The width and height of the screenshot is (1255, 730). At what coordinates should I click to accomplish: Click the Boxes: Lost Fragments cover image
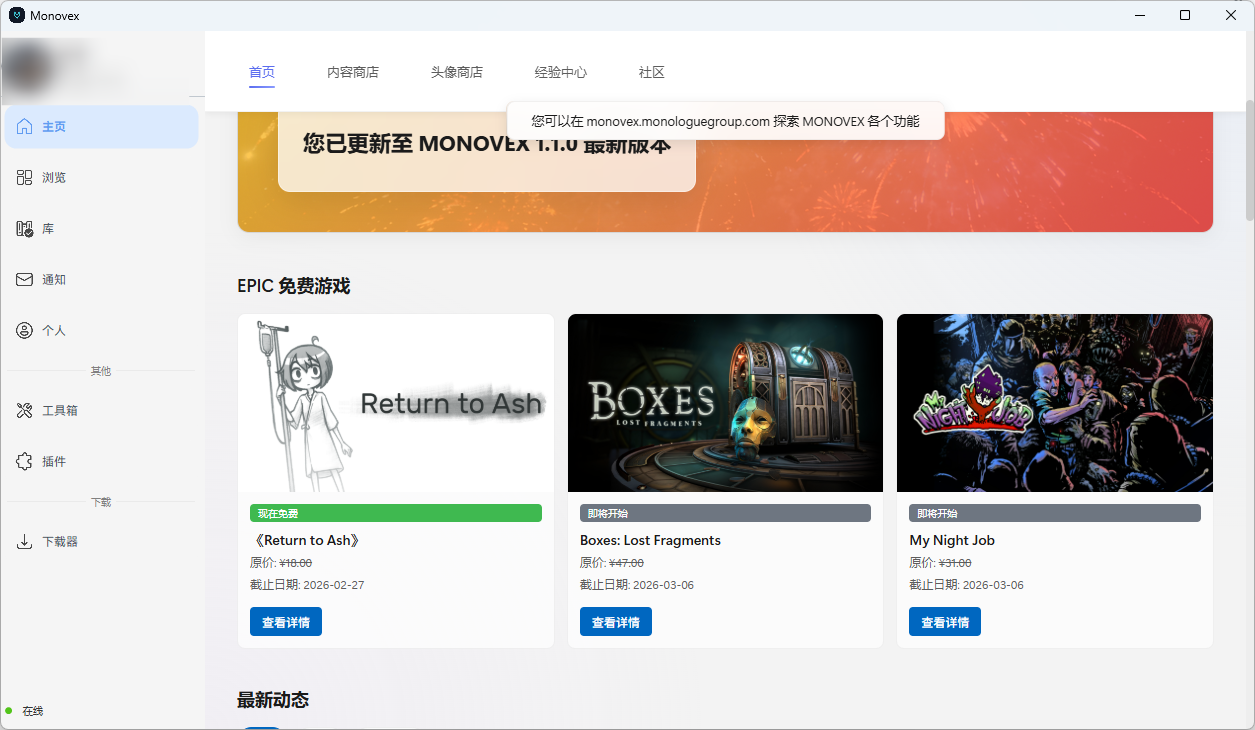click(x=725, y=403)
